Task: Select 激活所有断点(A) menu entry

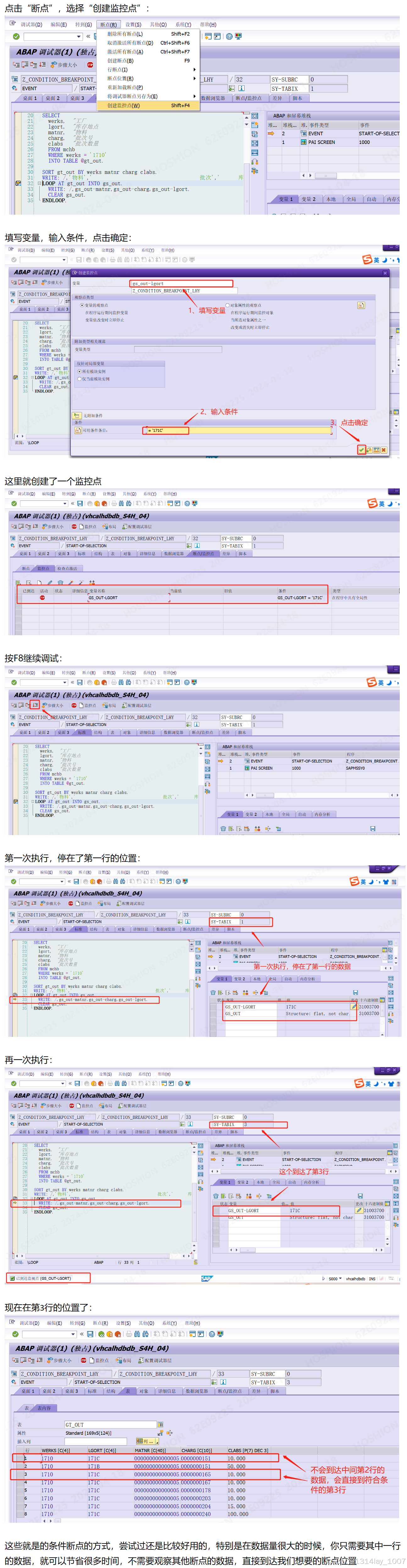Action: tap(148, 52)
